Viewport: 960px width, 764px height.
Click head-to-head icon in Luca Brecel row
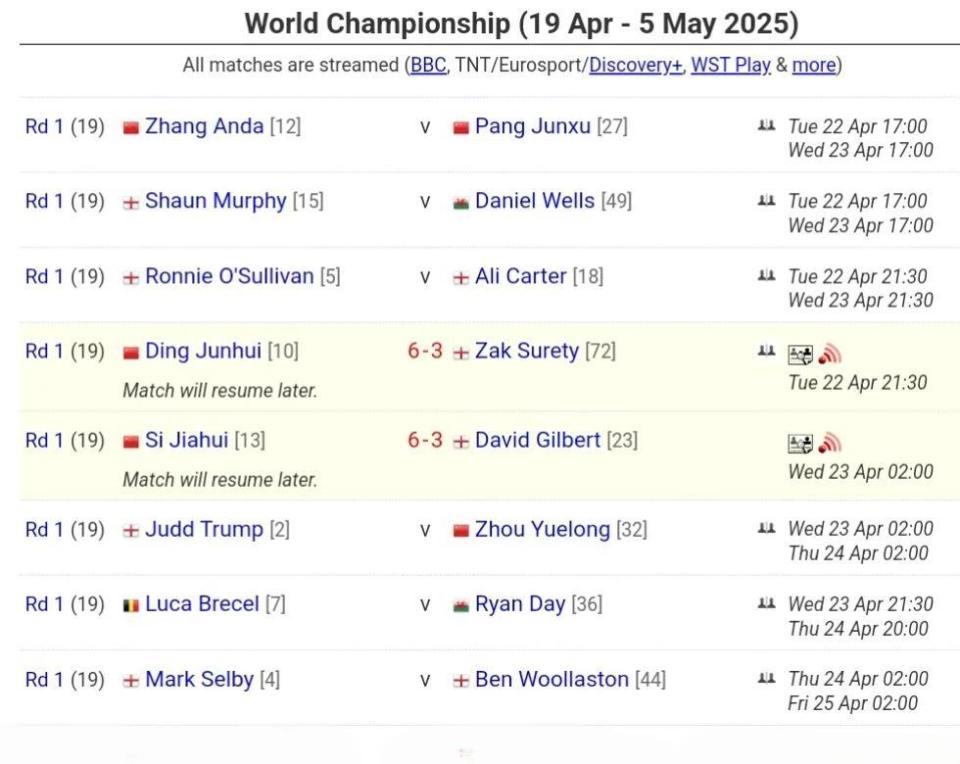click(x=766, y=603)
